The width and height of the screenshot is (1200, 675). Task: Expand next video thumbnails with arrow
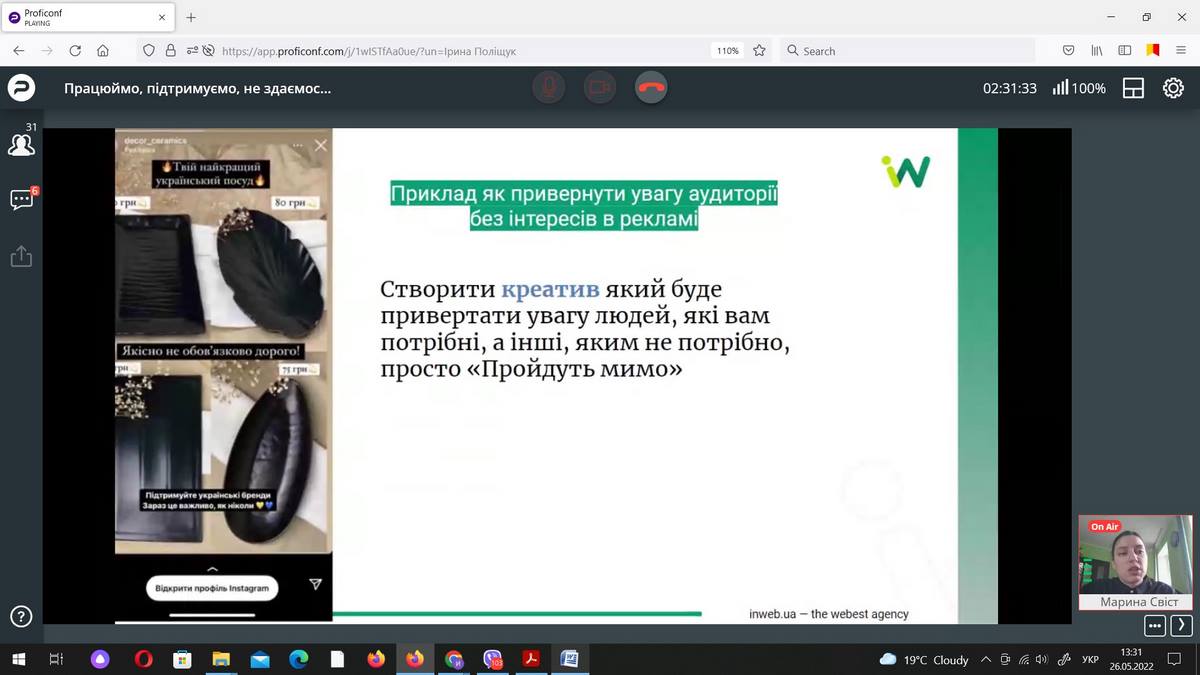1181,626
